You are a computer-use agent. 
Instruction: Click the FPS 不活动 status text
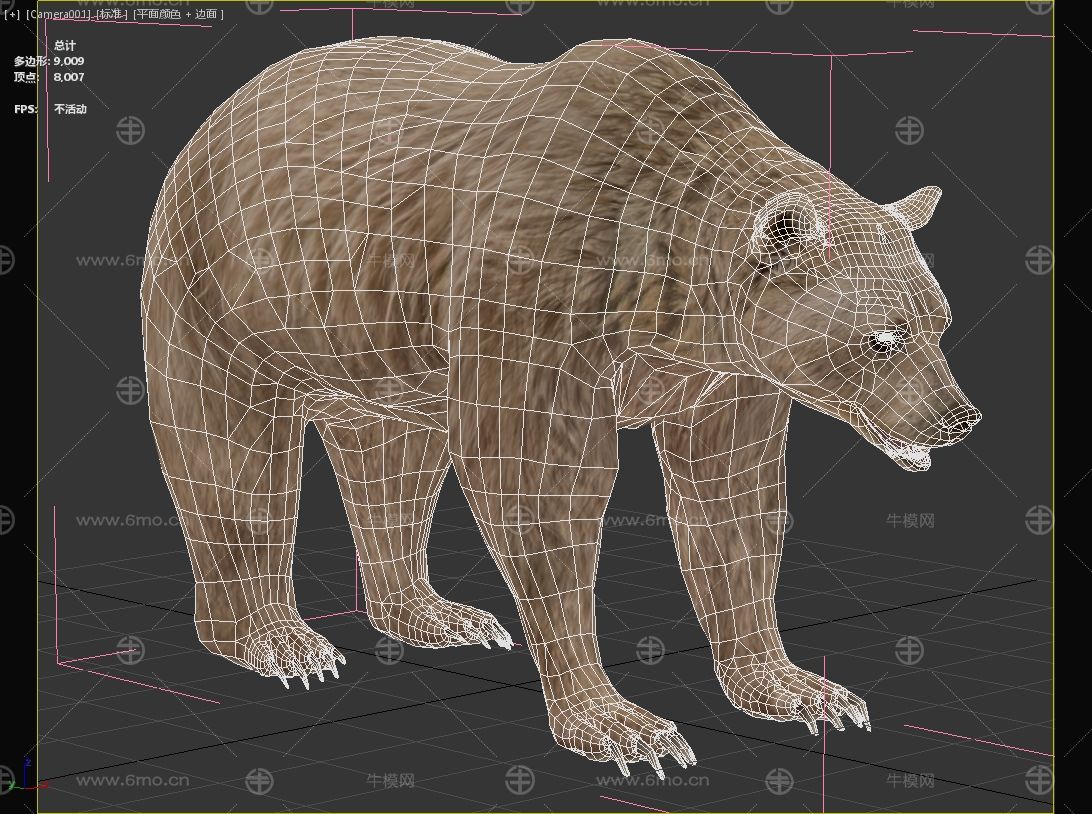point(70,109)
